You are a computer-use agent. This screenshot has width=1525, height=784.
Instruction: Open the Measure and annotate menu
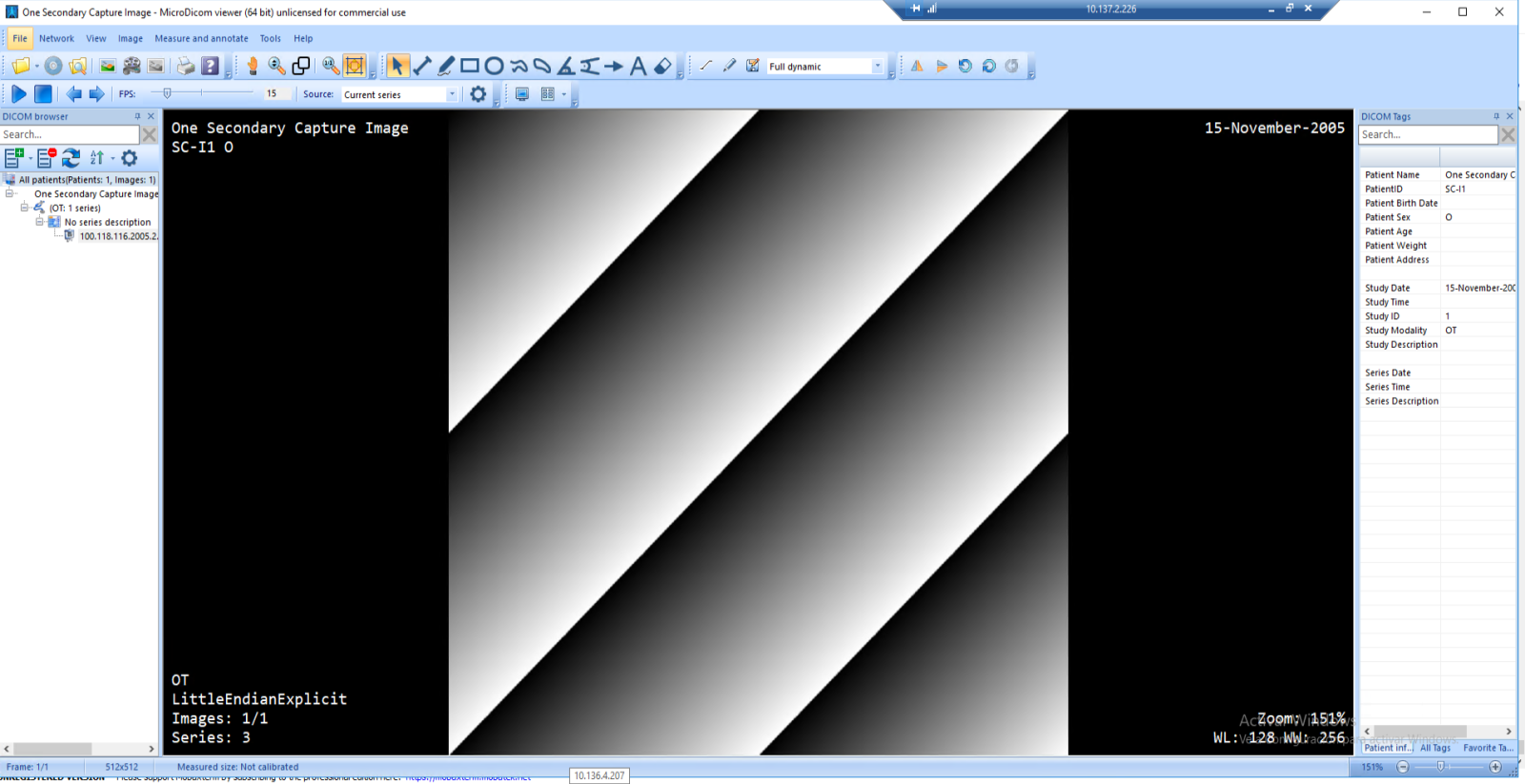tap(201, 39)
